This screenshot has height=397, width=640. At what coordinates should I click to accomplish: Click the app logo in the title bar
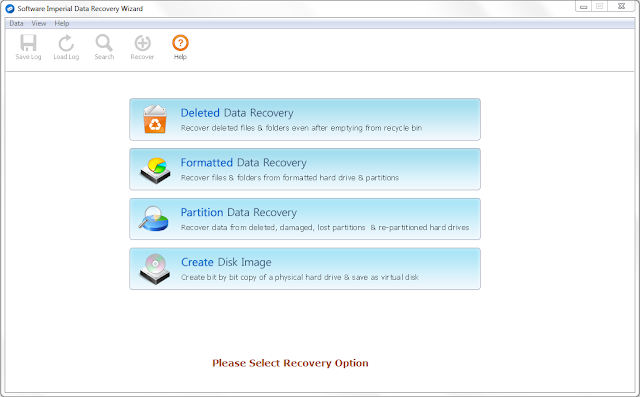tap(10, 9)
